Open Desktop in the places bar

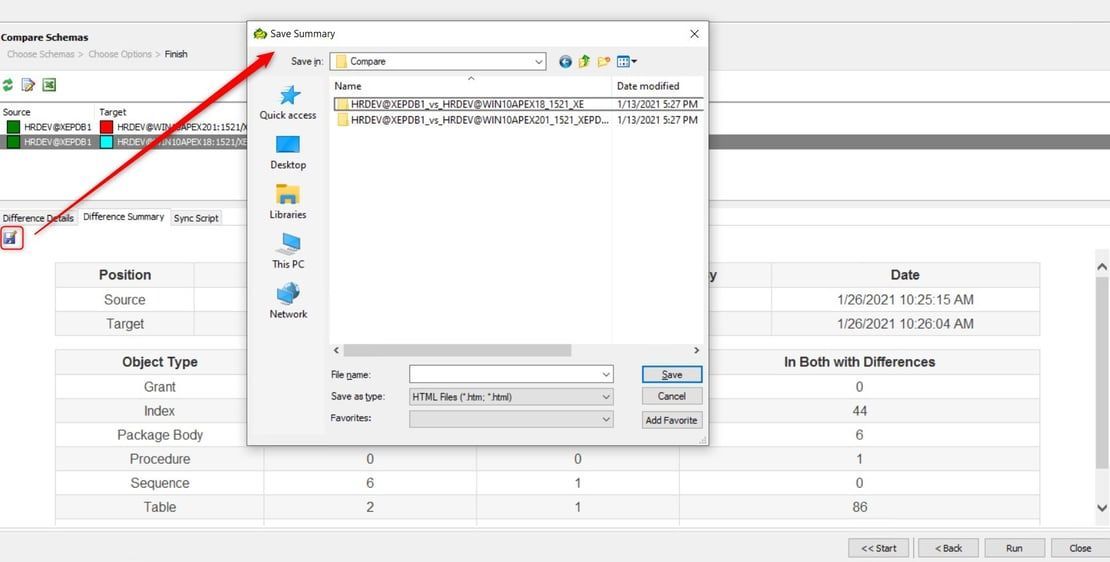pos(288,152)
